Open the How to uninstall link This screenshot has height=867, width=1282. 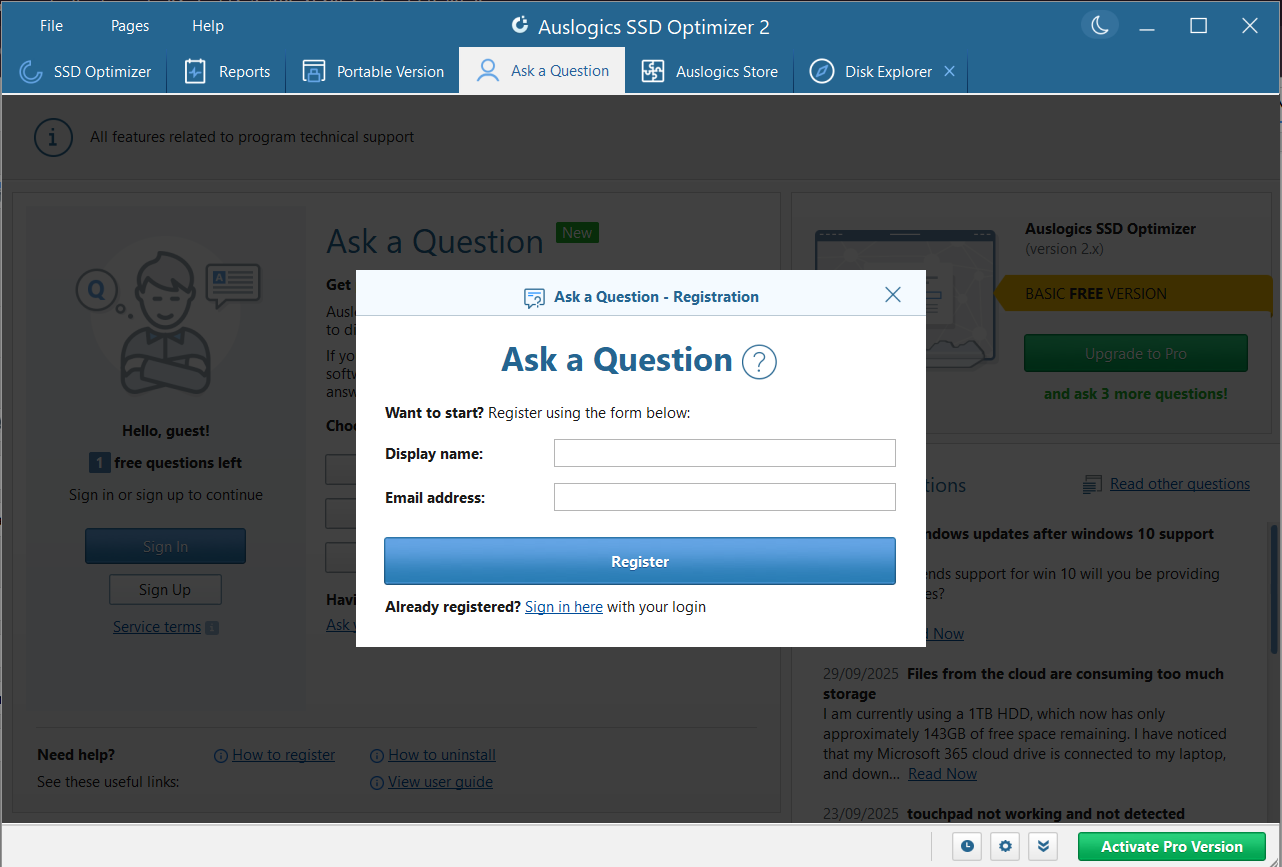[x=442, y=755]
